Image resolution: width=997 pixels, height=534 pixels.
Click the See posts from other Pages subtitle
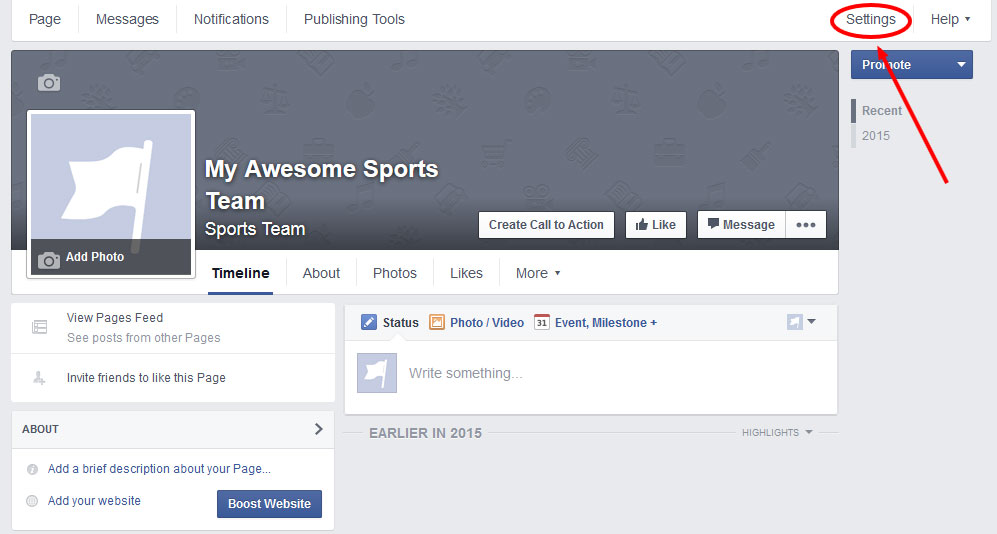[144, 338]
